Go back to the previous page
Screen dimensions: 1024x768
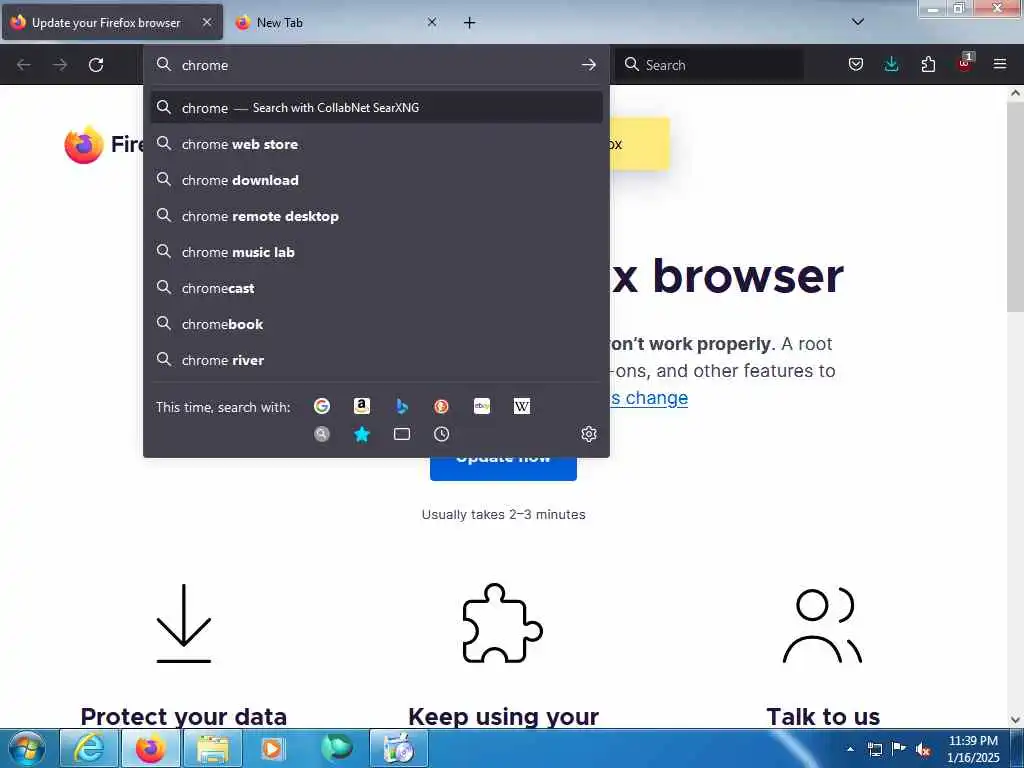(x=24, y=65)
